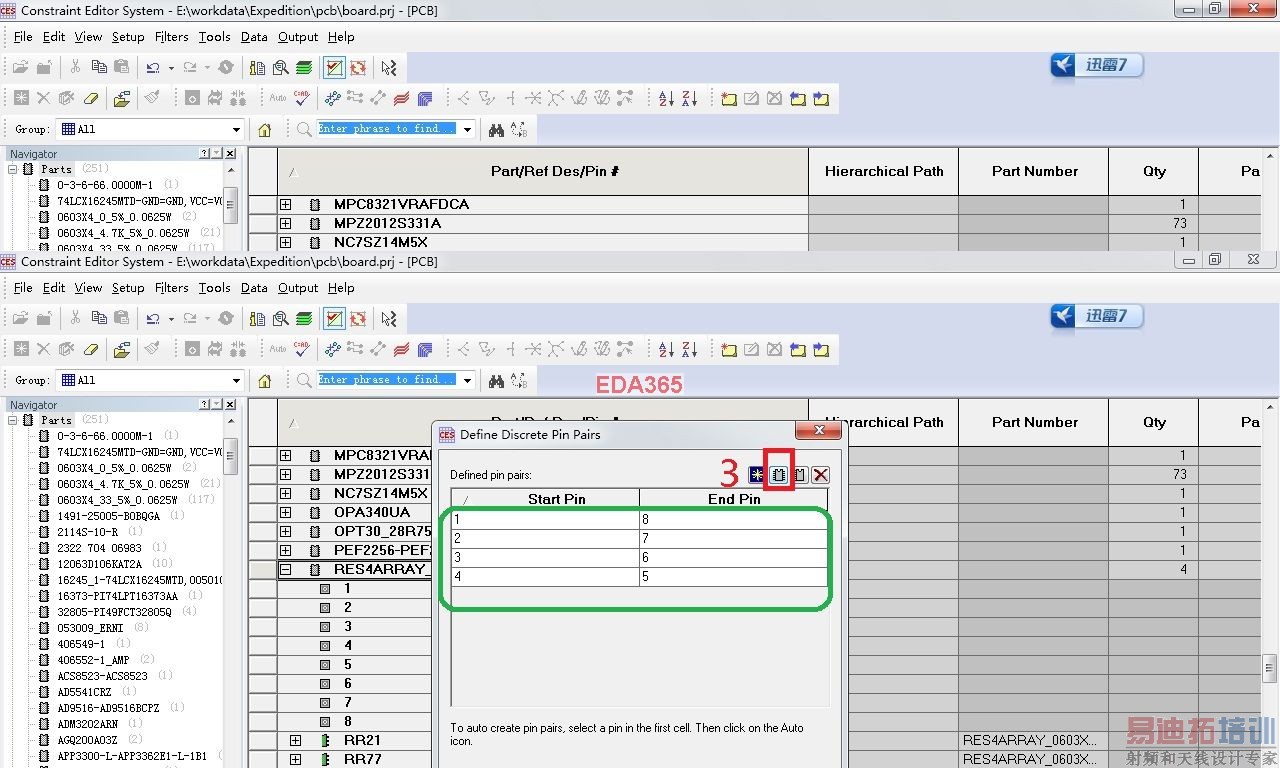Click red circular arrows icon in upper window
Viewport: 1280px width, 768px height.
[358, 67]
